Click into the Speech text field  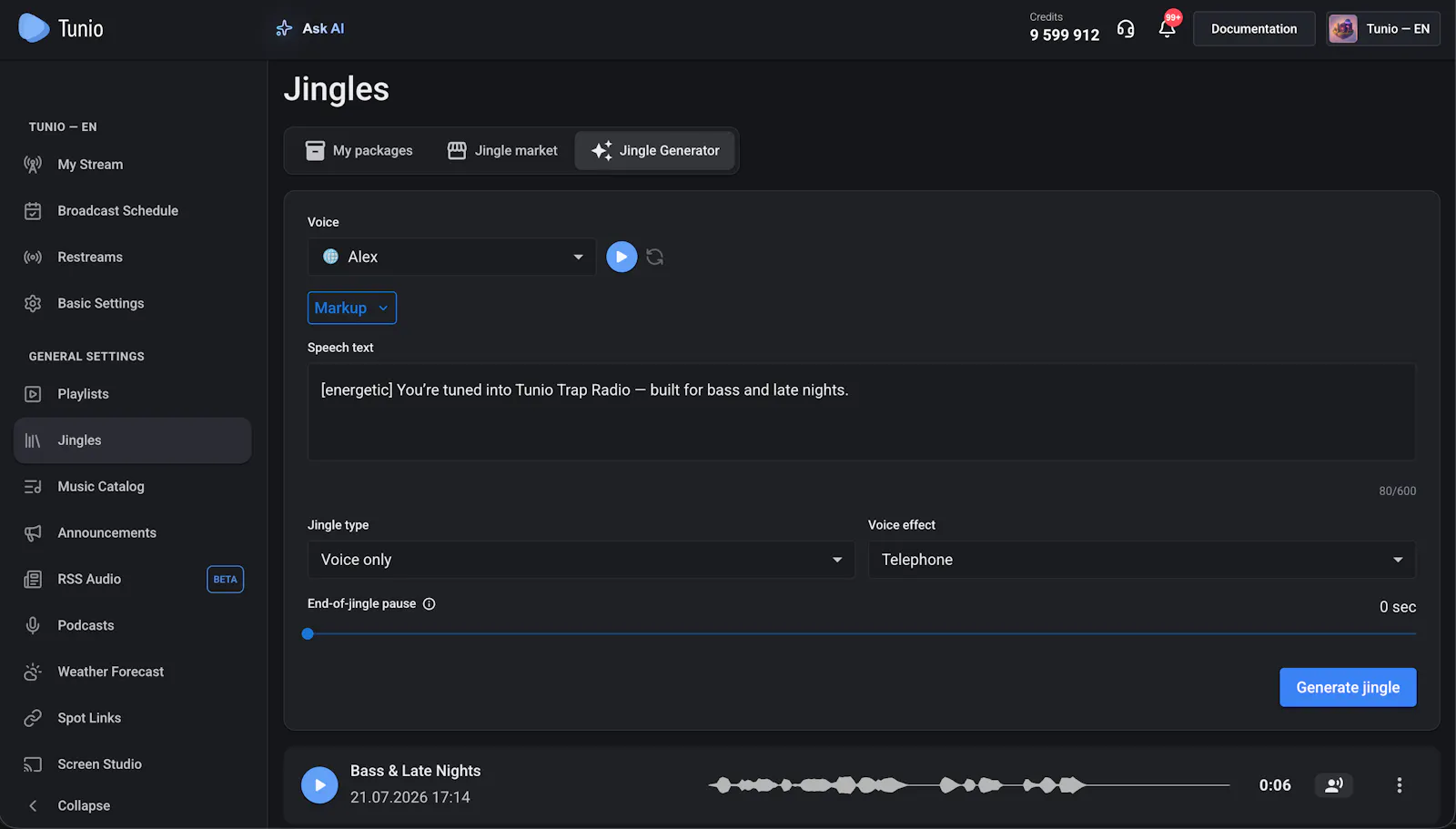coord(861,412)
